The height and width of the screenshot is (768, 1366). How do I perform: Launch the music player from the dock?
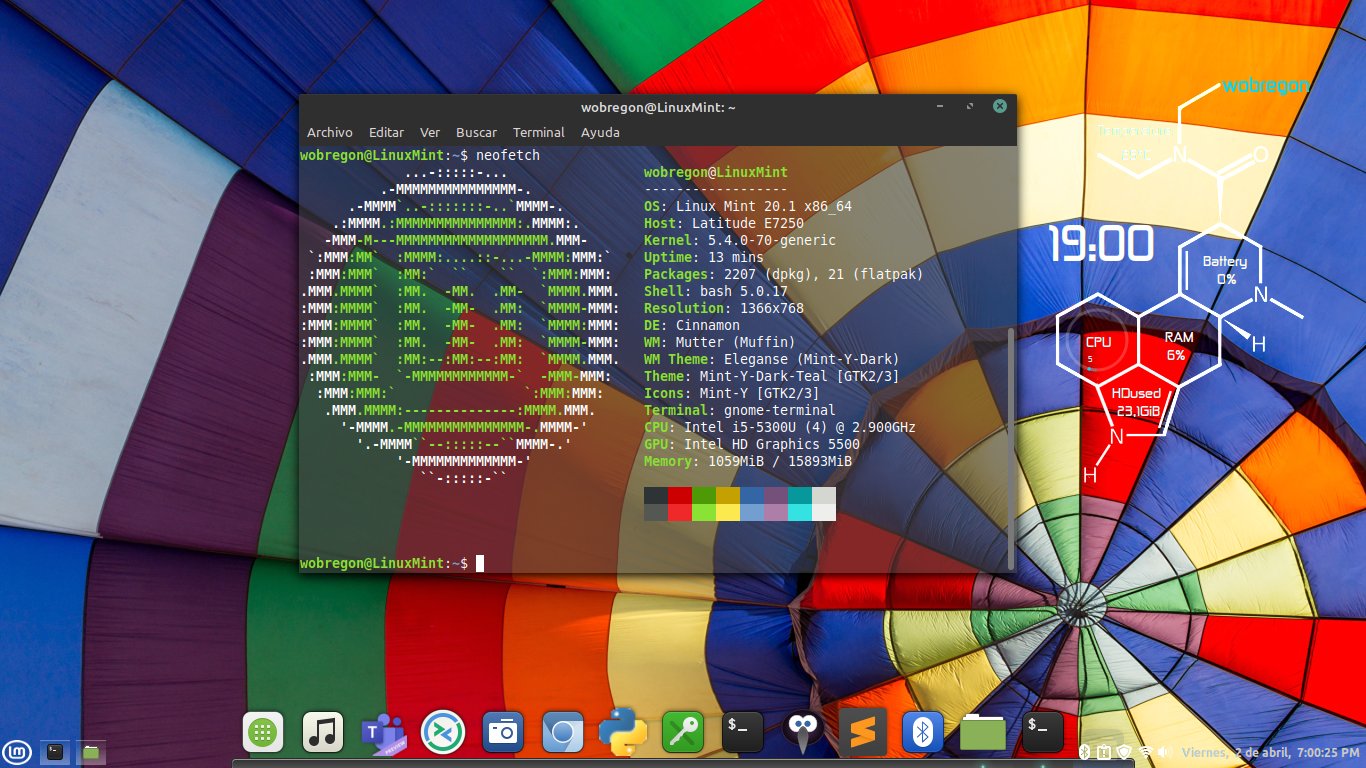click(x=322, y=733)
